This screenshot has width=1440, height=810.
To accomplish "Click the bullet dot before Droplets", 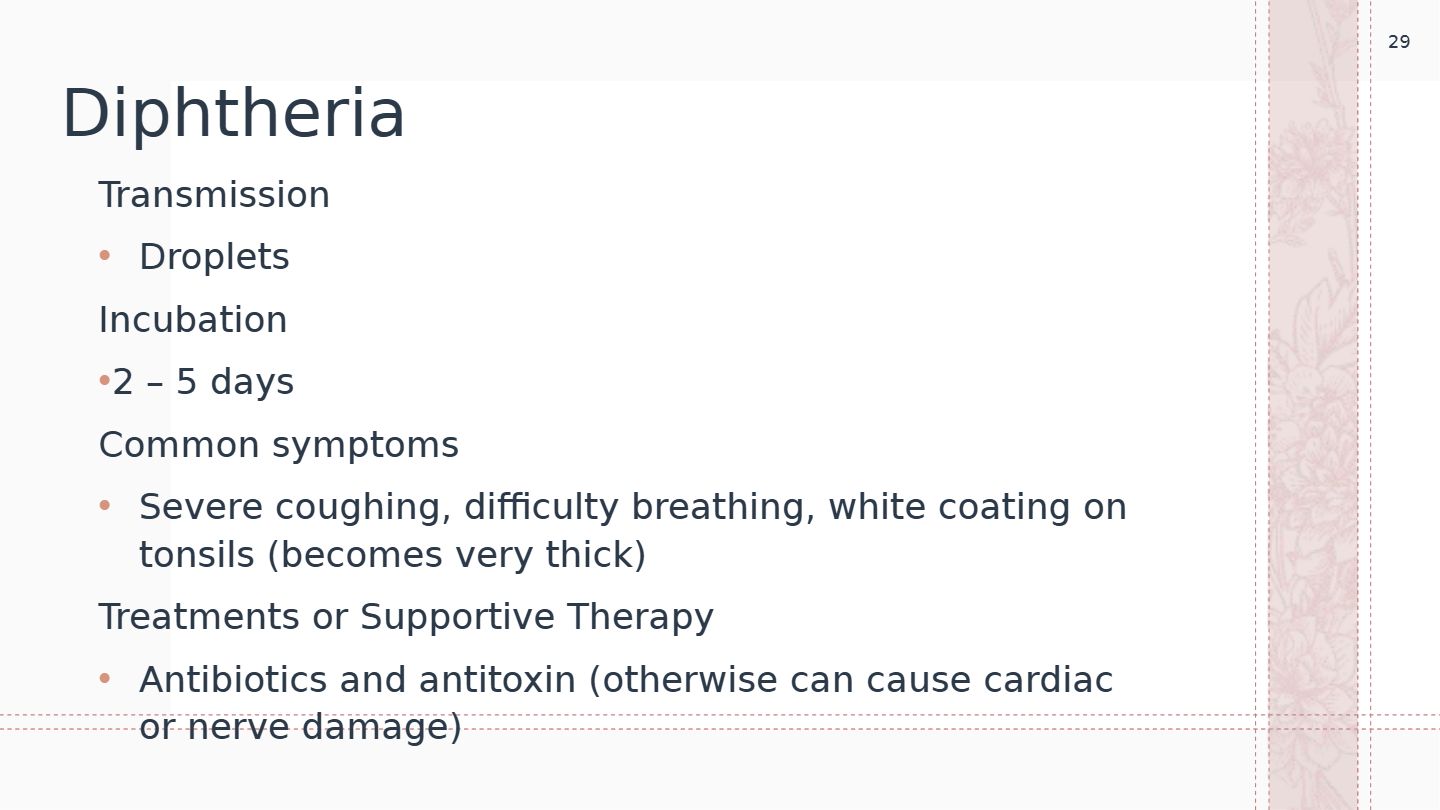I will [105, 256].
